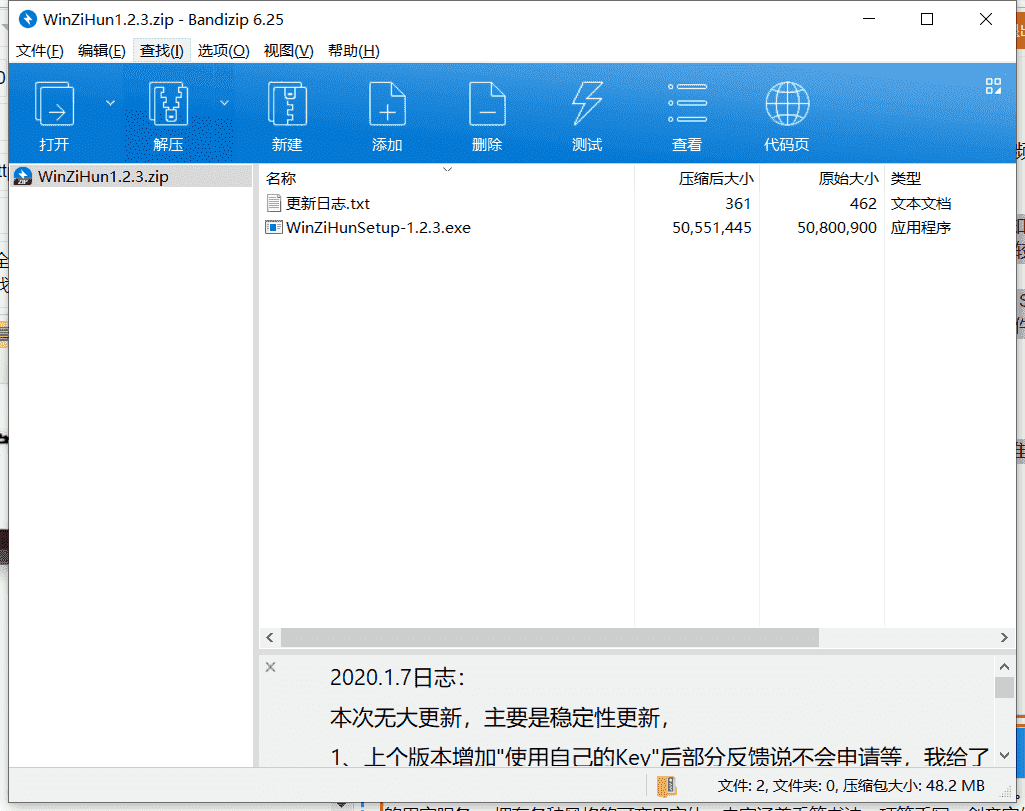This screenshot has height=811, width=1025.
Task: Click the horizontal scrollbar right arrow
Action: [x=1004, y=637]
